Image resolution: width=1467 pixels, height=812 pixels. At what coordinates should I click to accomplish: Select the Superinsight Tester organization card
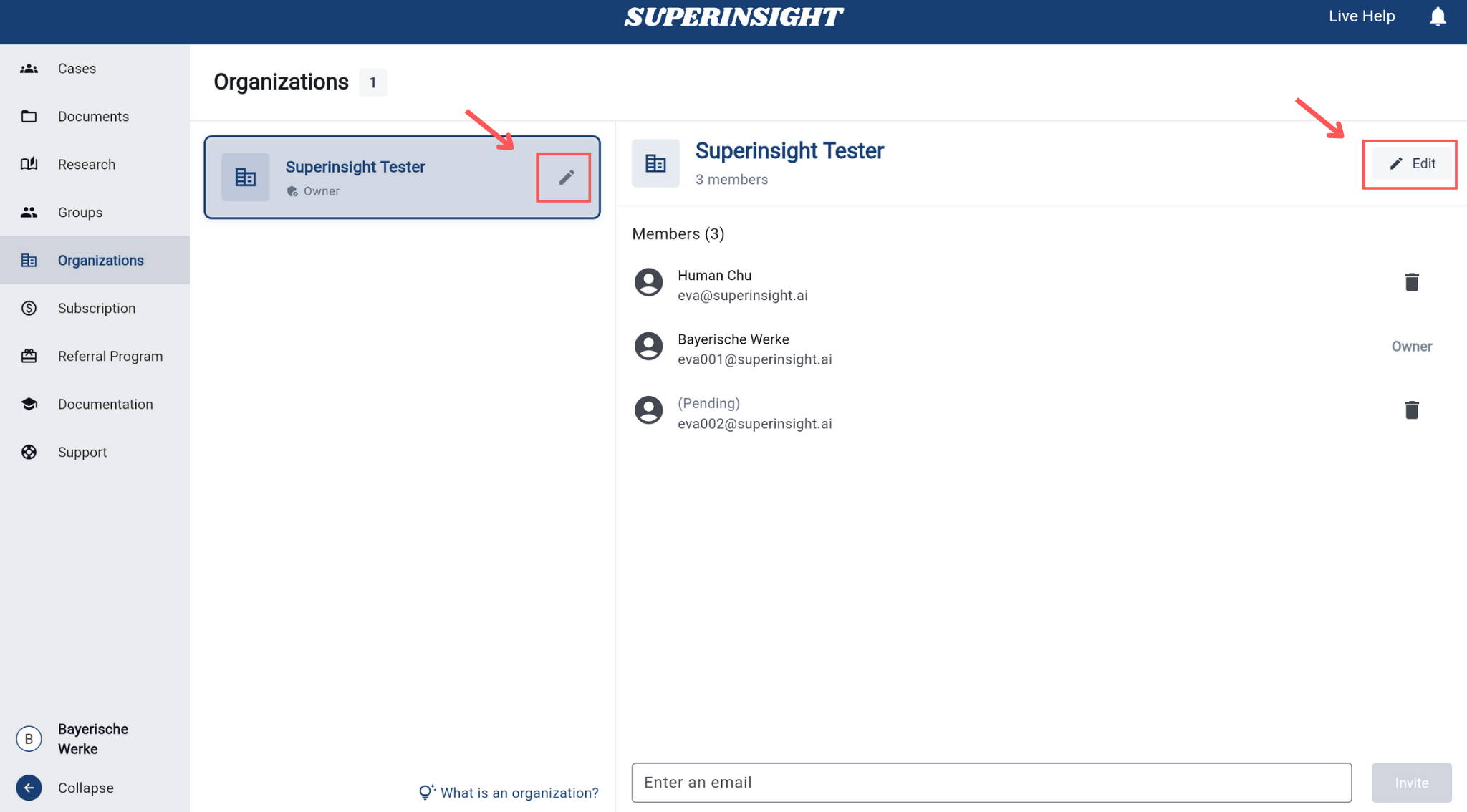pos(402,177)
